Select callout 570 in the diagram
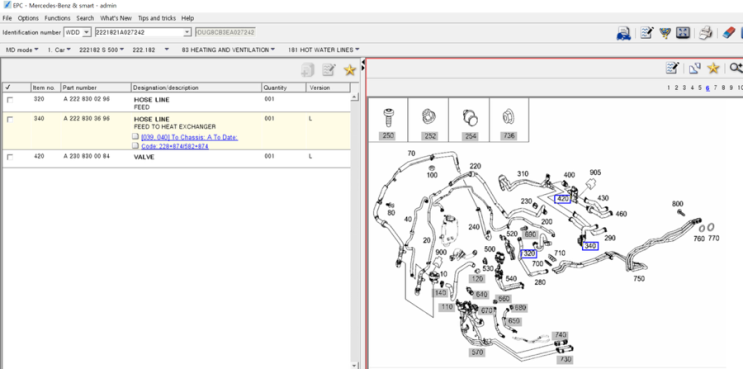 pyautogui.click(x=477, y=352)
